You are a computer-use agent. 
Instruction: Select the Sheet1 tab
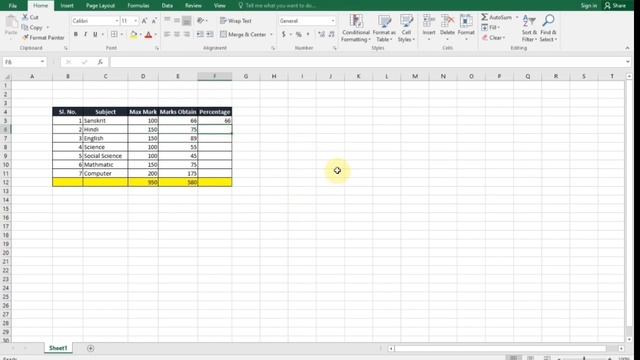point(58,348)
